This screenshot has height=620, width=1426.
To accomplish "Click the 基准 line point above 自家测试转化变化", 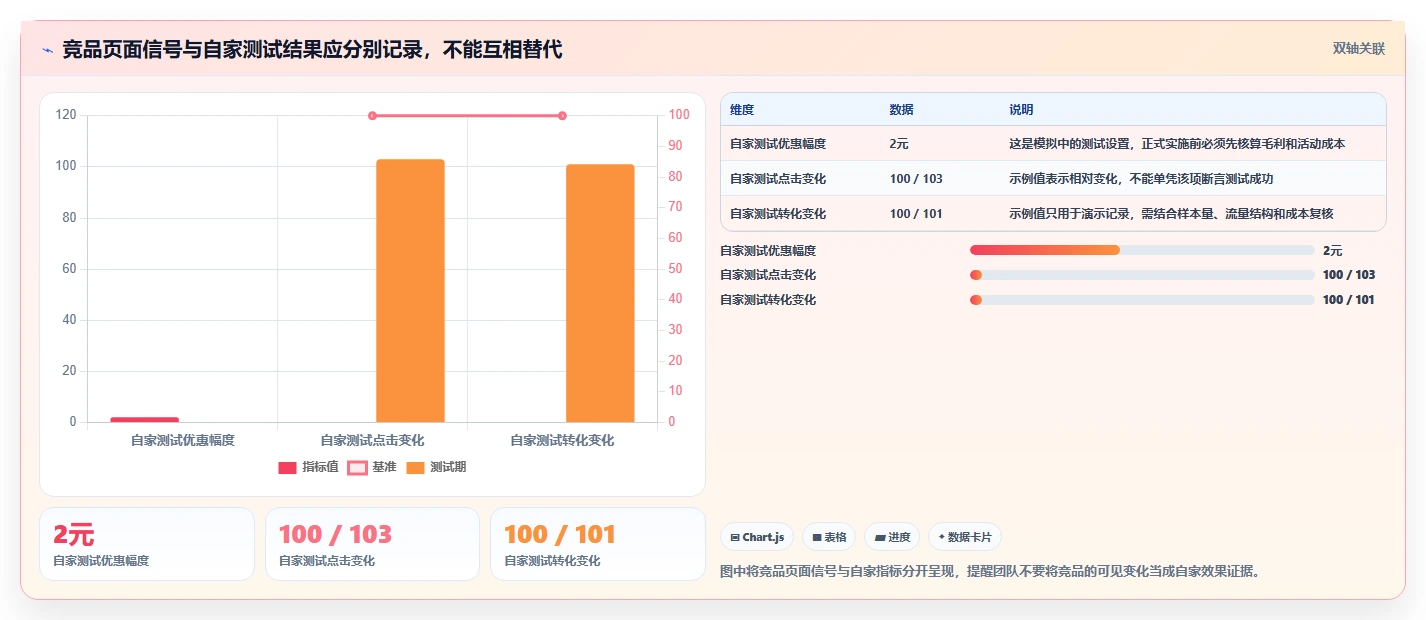I will 562,116.
